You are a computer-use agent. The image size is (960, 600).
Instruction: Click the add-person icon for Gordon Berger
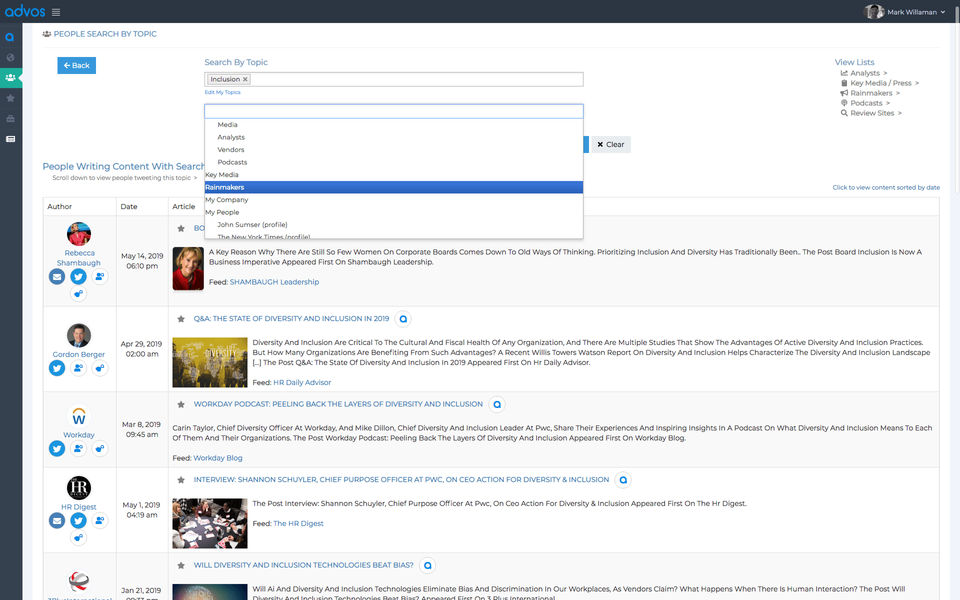78,368
